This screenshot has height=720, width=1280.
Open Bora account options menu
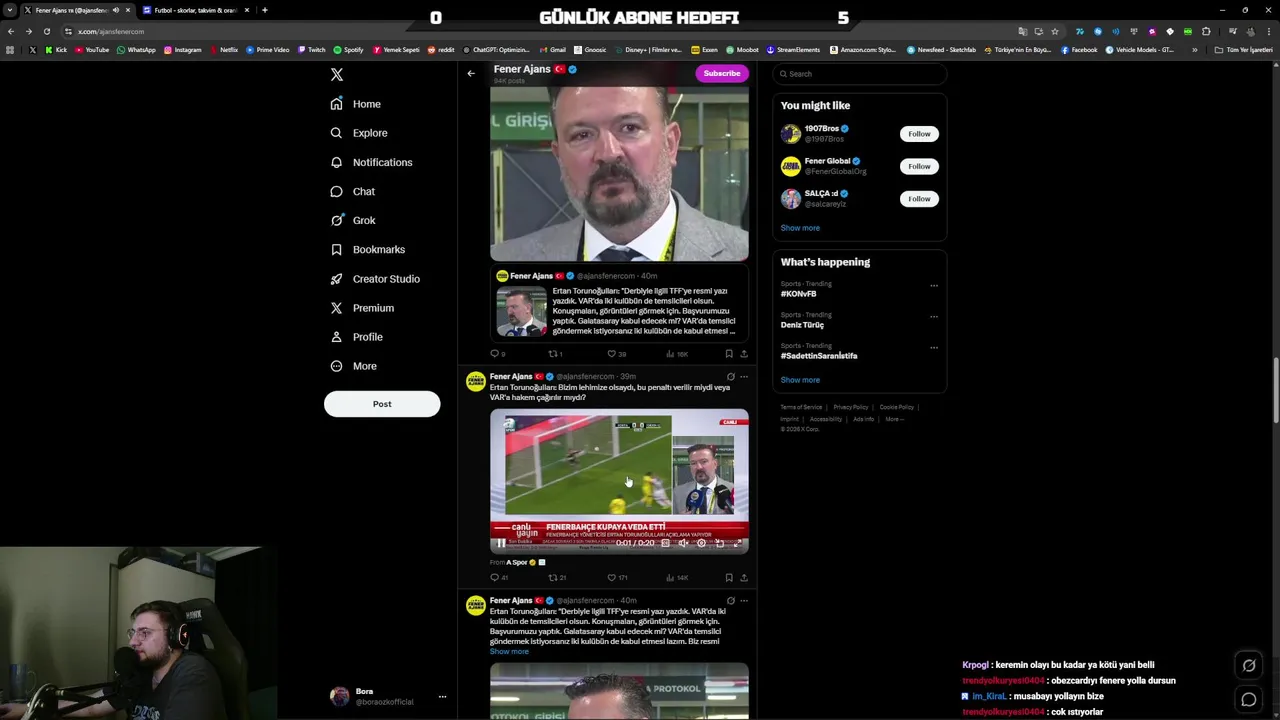point(442,697)
